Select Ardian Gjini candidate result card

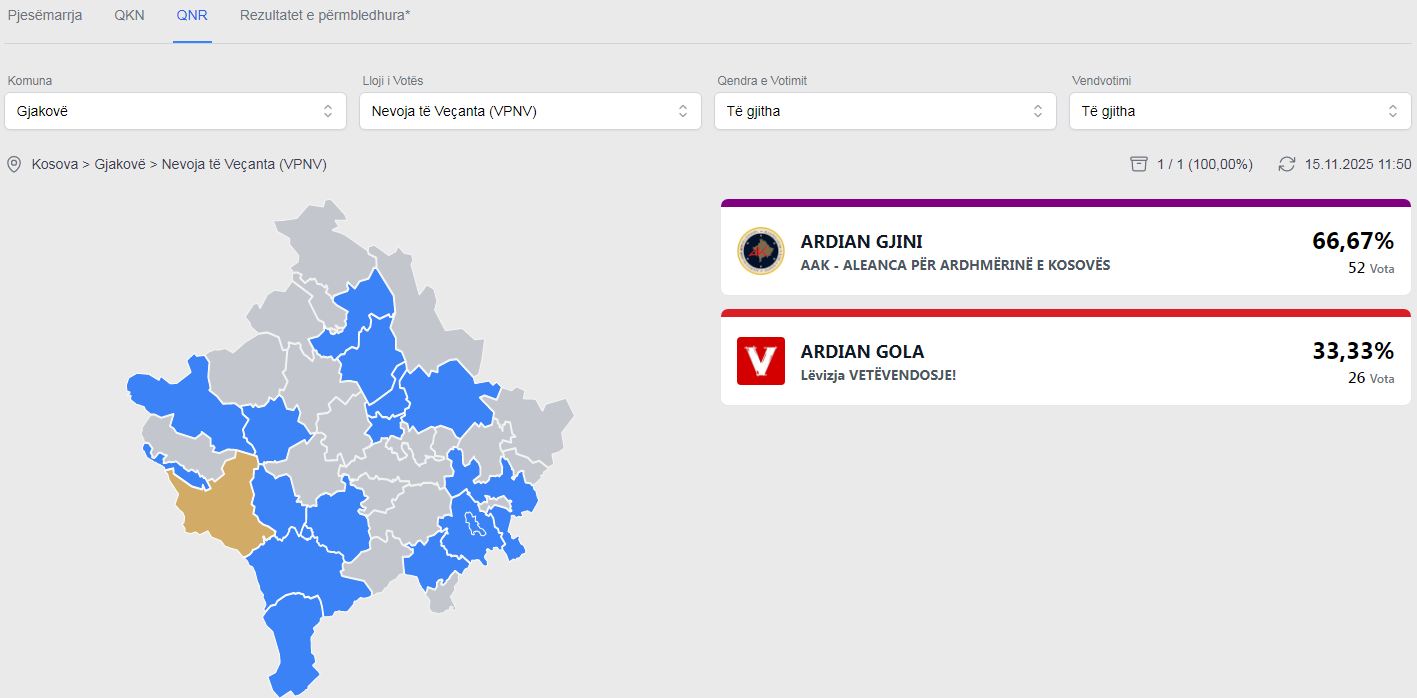click(x=1065, y=251)
